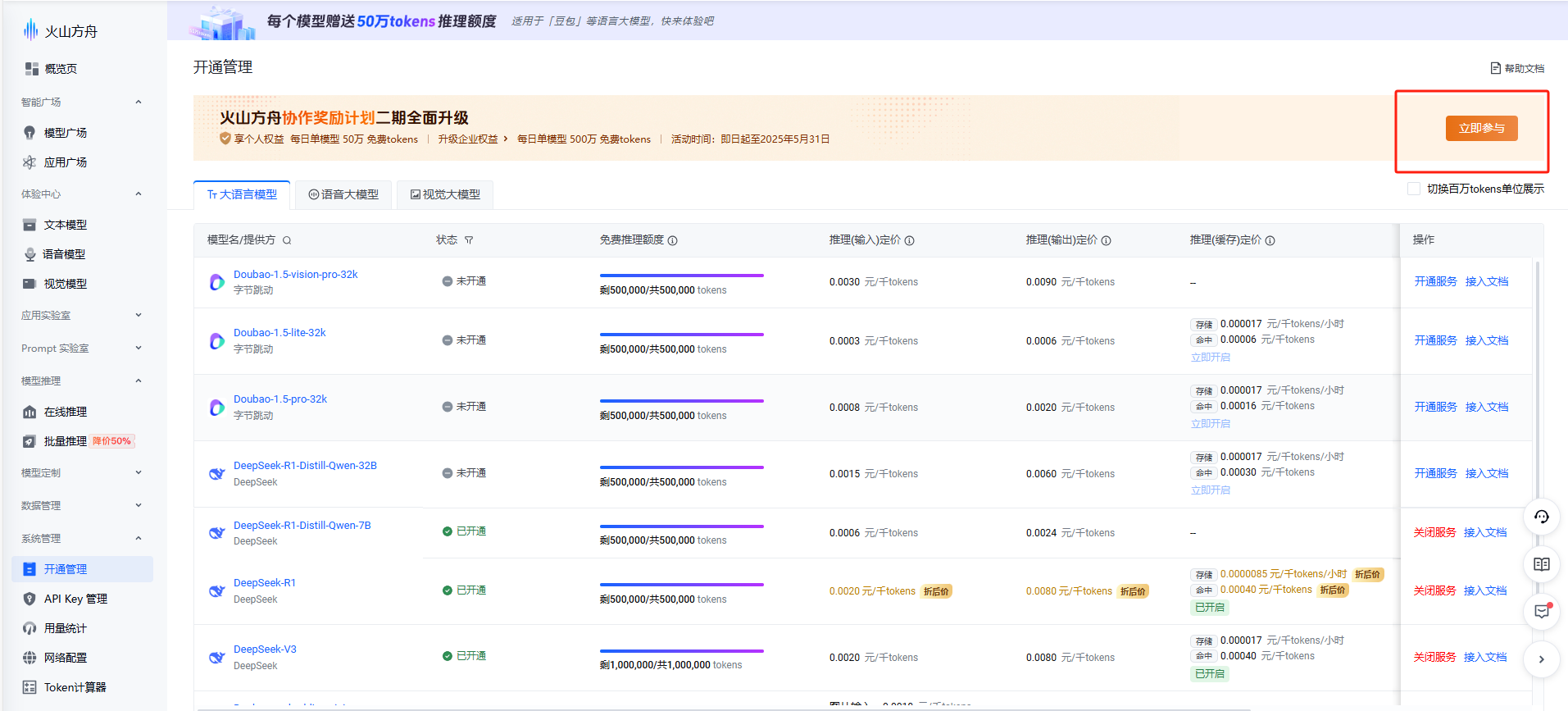This screenshot has width=1568, height=711.
Task: Click info icon beside 免费推理额度
Action: click(673, 240)
